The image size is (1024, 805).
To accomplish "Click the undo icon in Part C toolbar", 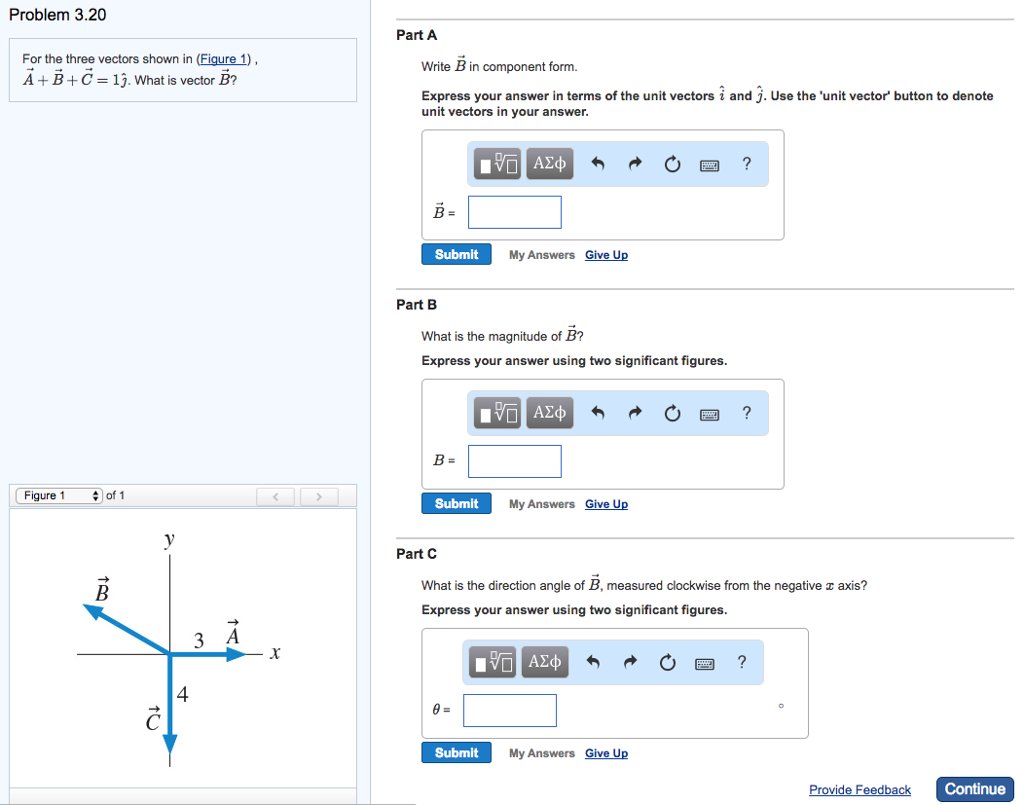I will (593, 661).
